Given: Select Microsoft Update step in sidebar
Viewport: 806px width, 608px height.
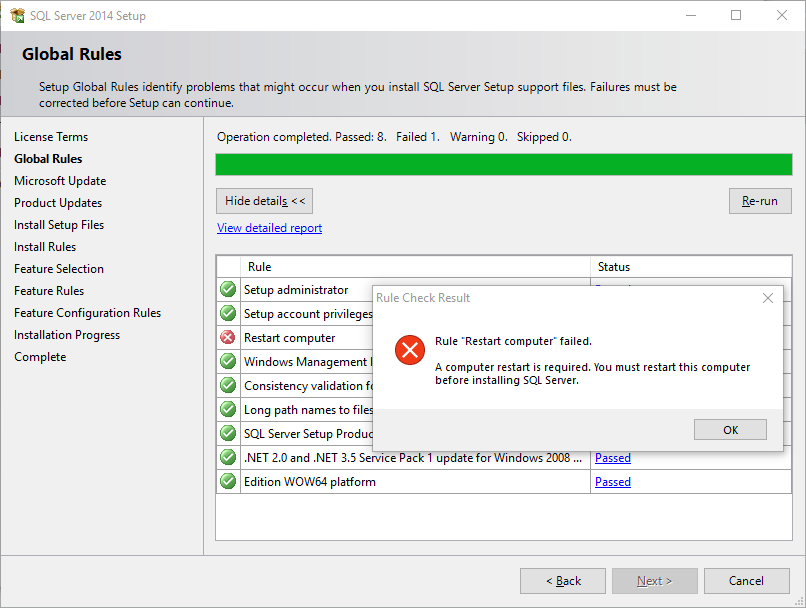Looking at the screenshot, I should click(x=60, y=181).
